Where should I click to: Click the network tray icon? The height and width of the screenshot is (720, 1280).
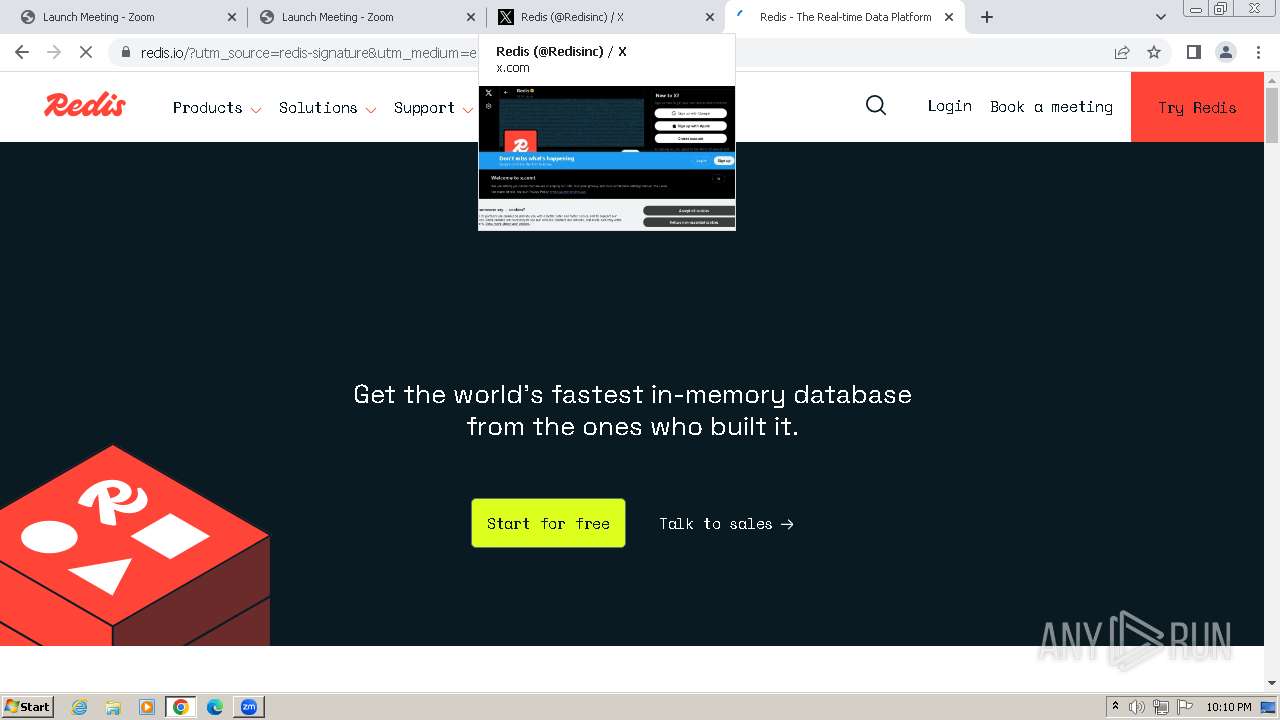[1161, 707]
